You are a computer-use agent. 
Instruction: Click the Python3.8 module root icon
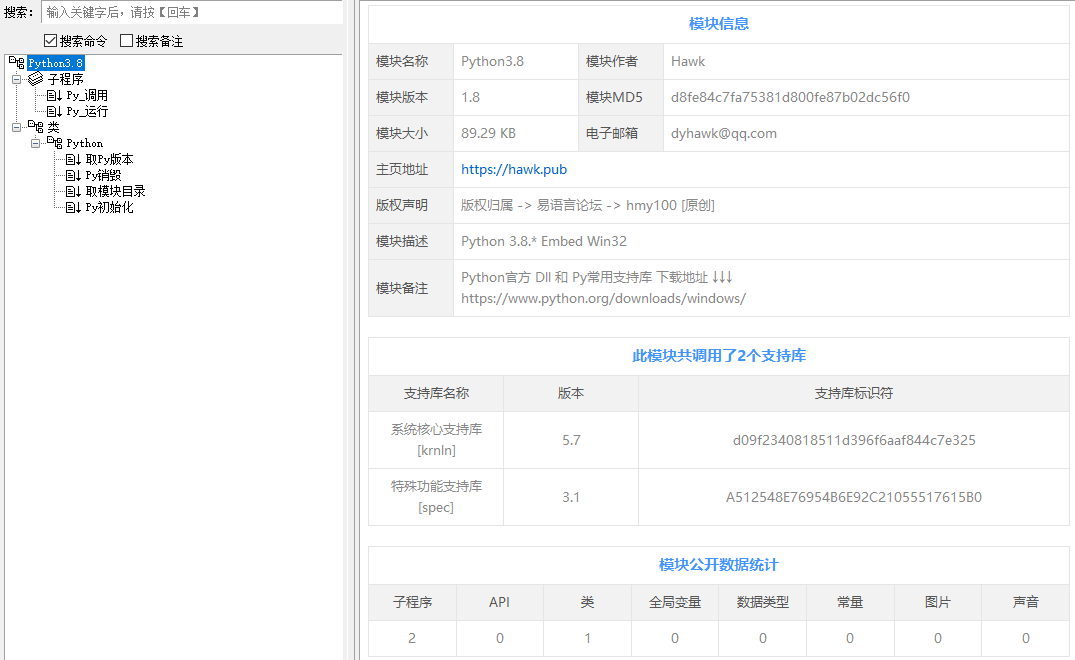point(17,62)
